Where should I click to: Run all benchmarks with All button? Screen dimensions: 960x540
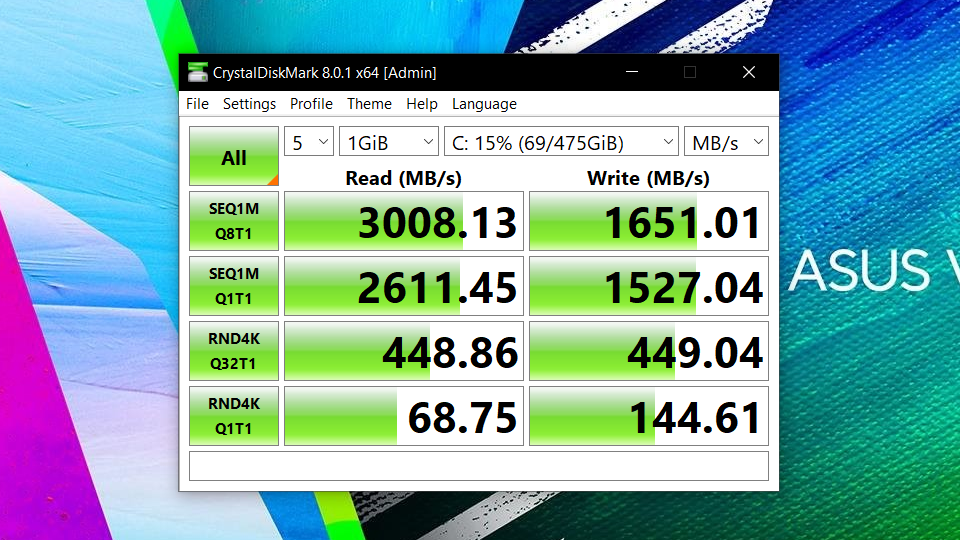(234, 156)
